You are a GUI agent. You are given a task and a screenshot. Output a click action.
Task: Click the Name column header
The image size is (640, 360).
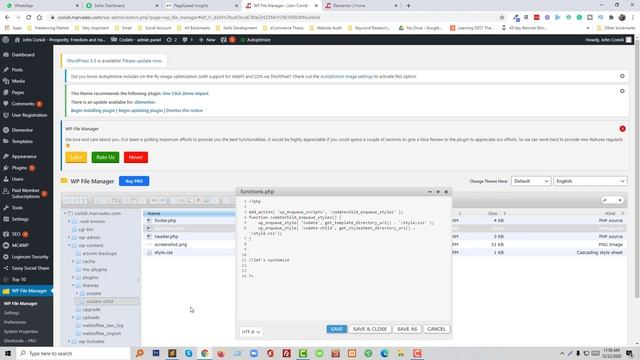[x=189, y=213]
